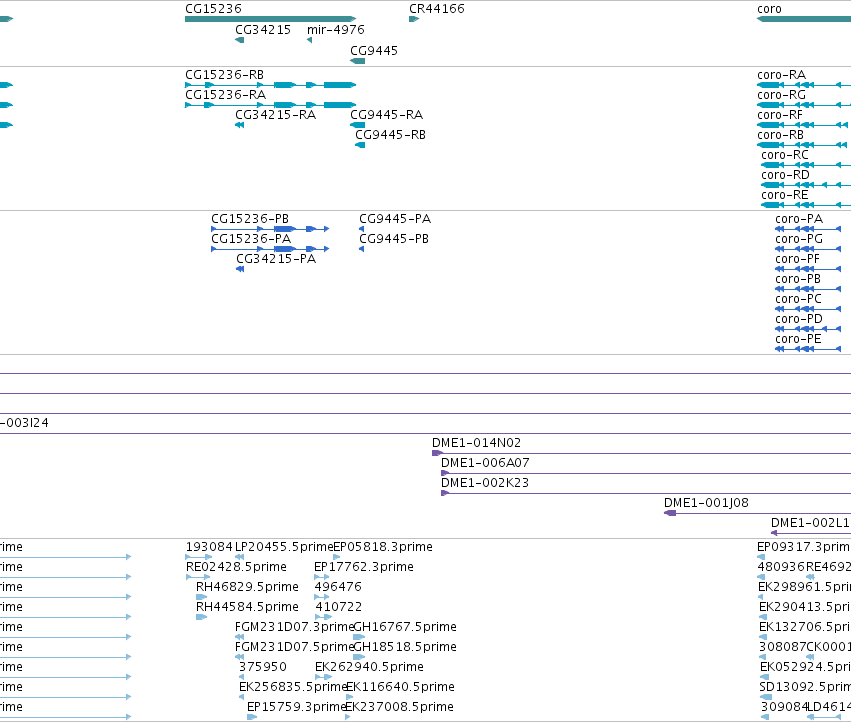The height and width of the screenshot is (722, 851).
Task: Select protein CG34215-PA
Action: point(276,259)
